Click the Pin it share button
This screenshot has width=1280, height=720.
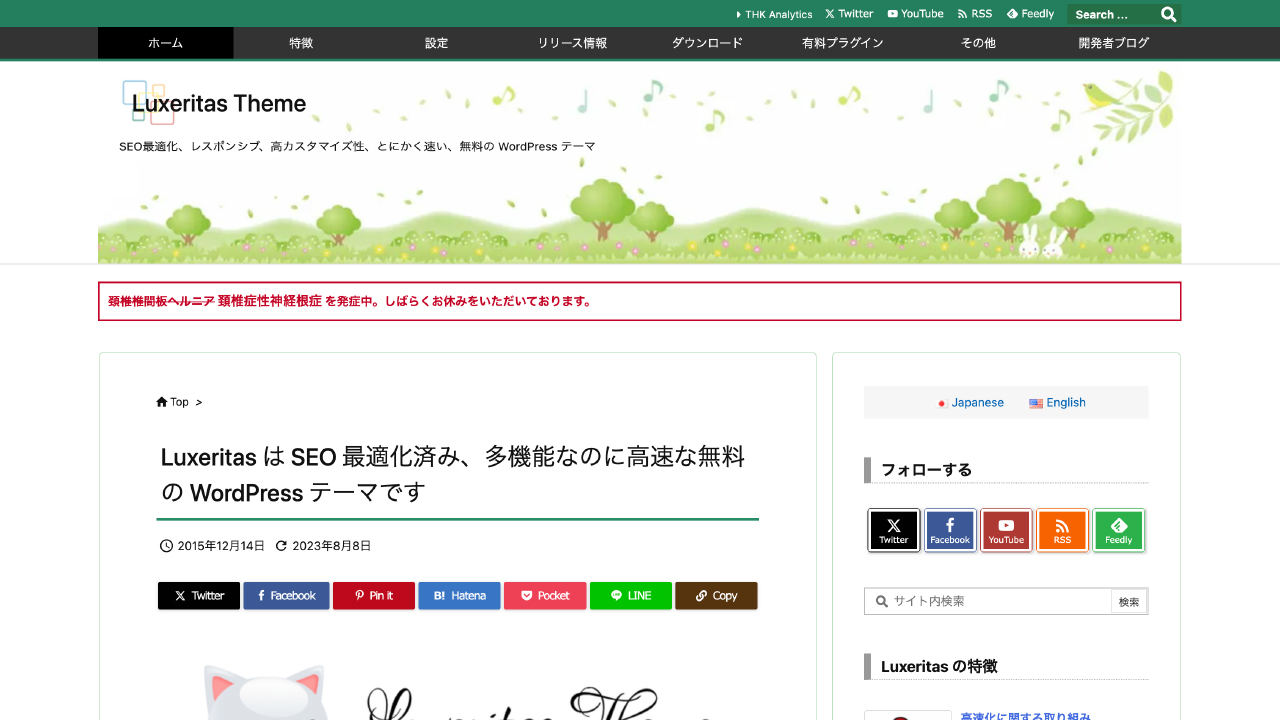click(x=374, y=596)
